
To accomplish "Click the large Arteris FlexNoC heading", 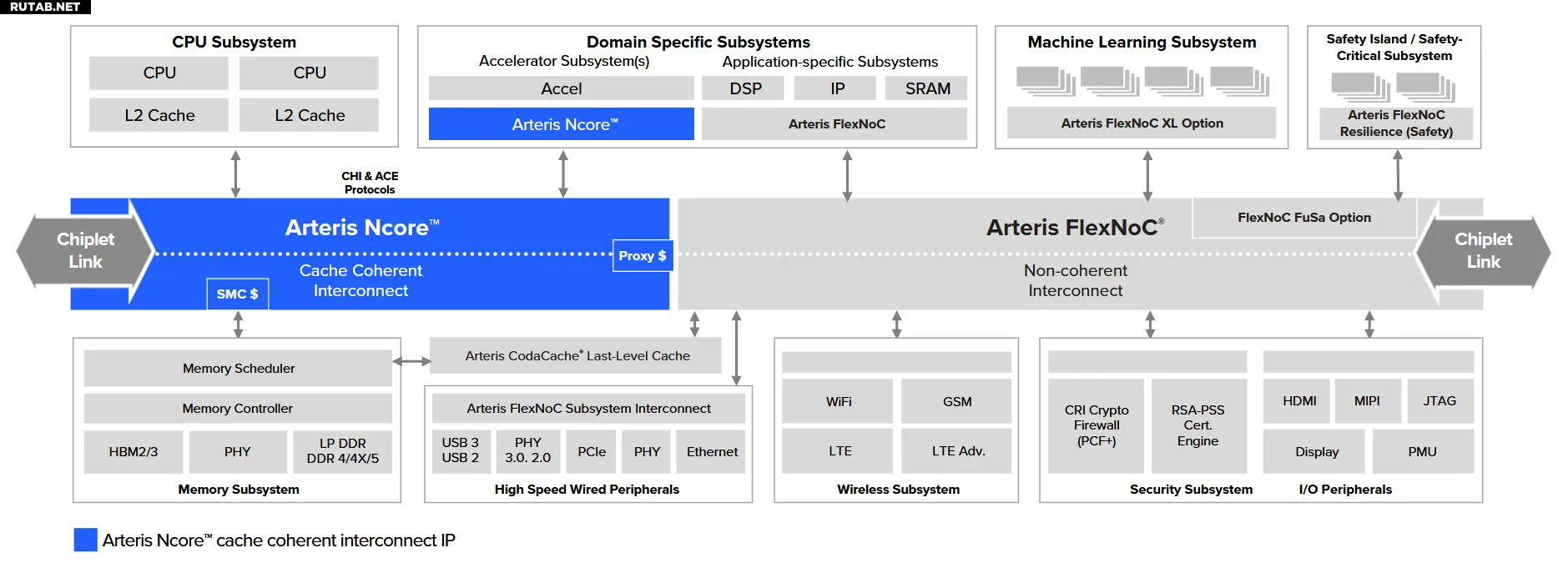I will pos(1075,228).
